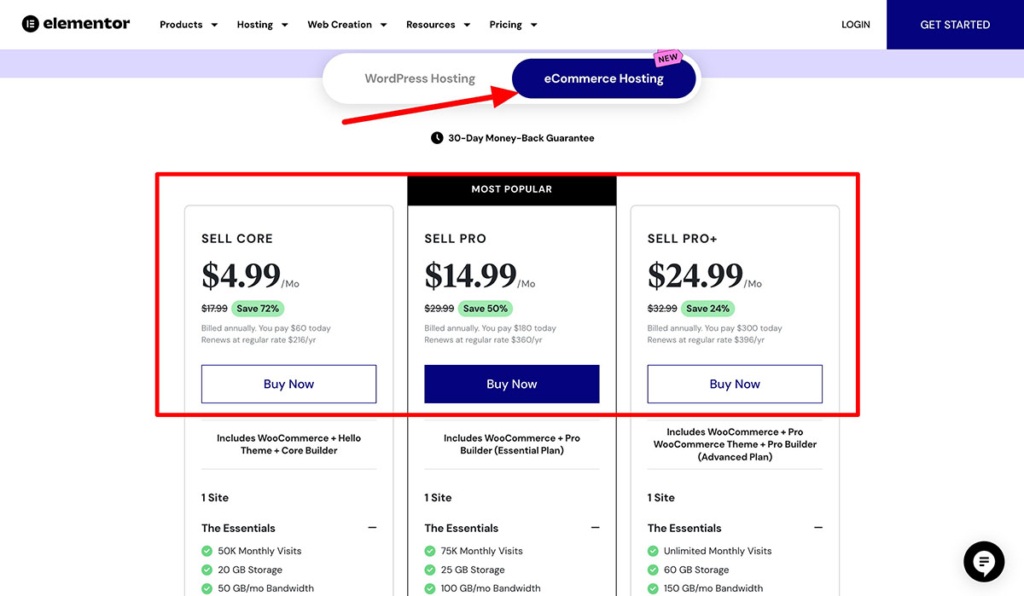Click the Save 50% badge under Sell Pro
The height and width of the screenshot is (596, 1024).
(x=486, y=309)
